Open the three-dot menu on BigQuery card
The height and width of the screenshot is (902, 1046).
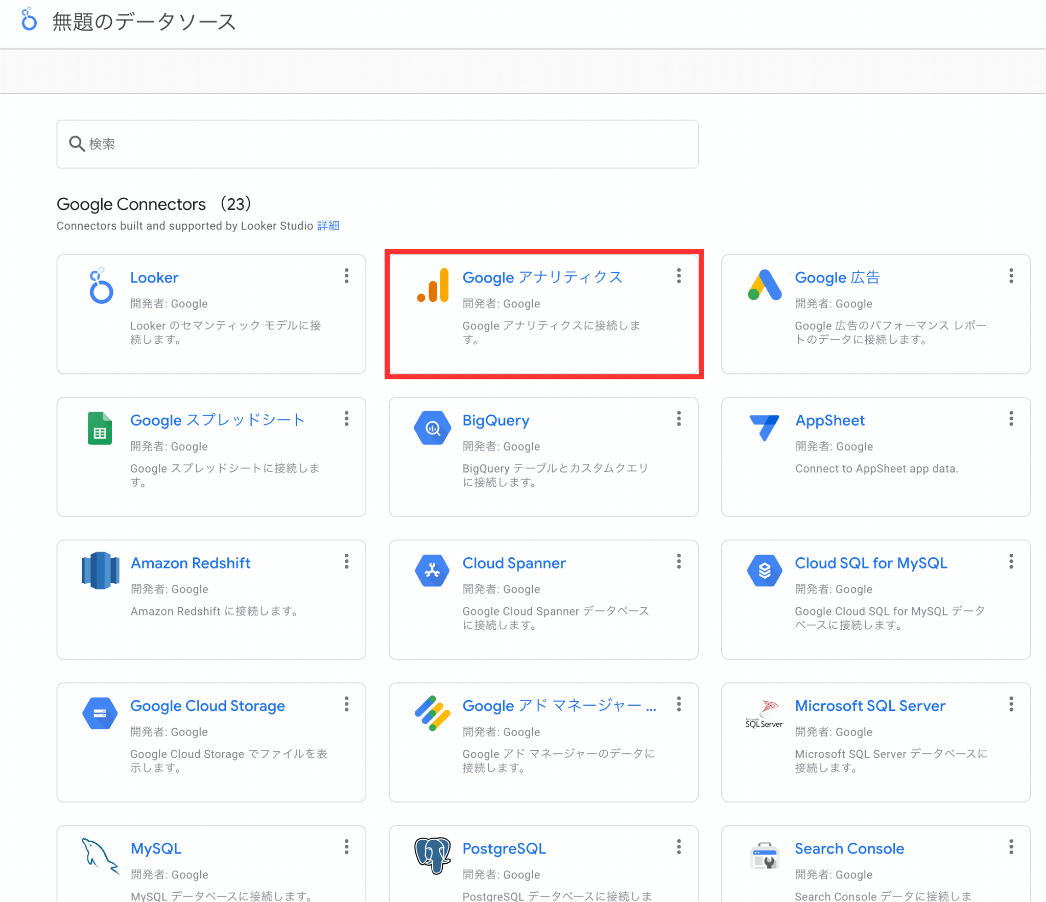click(678, 419)
